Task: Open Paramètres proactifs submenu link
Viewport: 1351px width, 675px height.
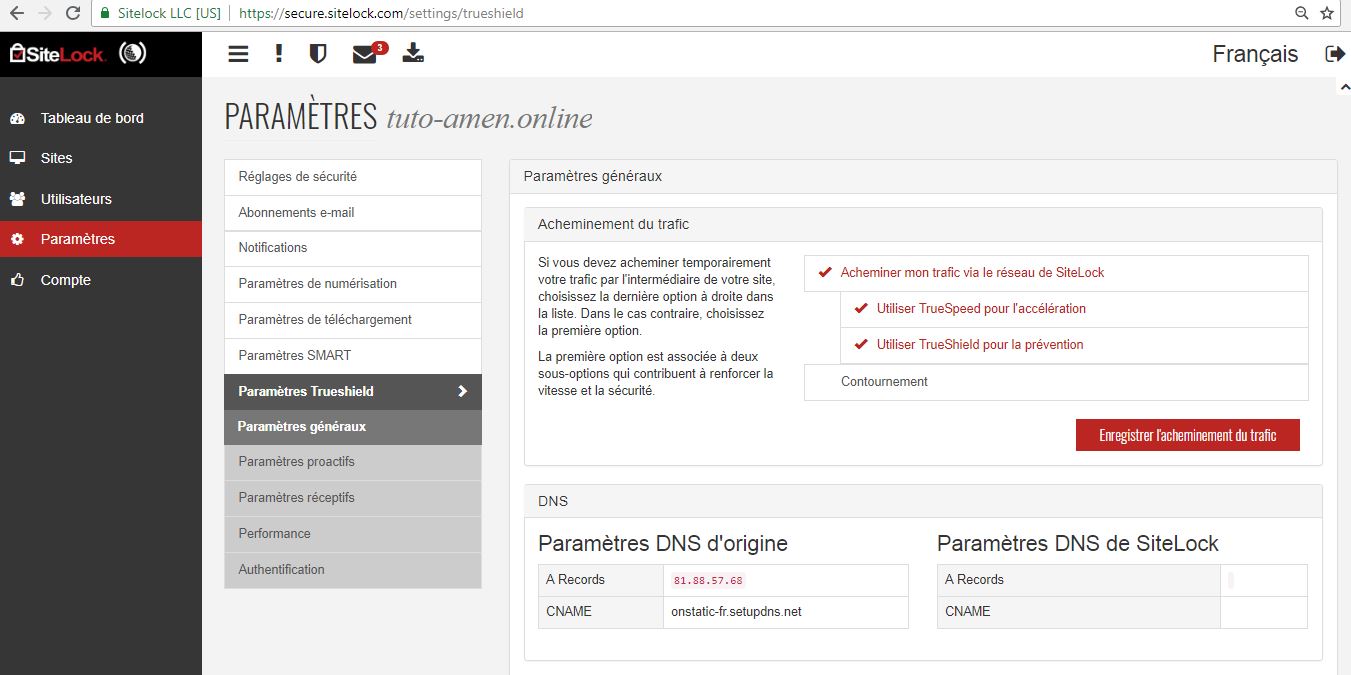Action: pos(297,462)
